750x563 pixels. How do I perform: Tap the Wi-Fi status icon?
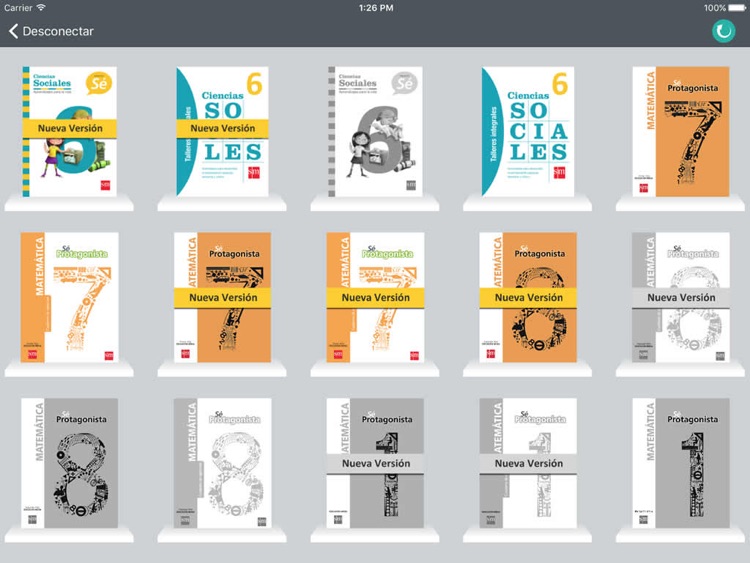click(x=41, y=7)
